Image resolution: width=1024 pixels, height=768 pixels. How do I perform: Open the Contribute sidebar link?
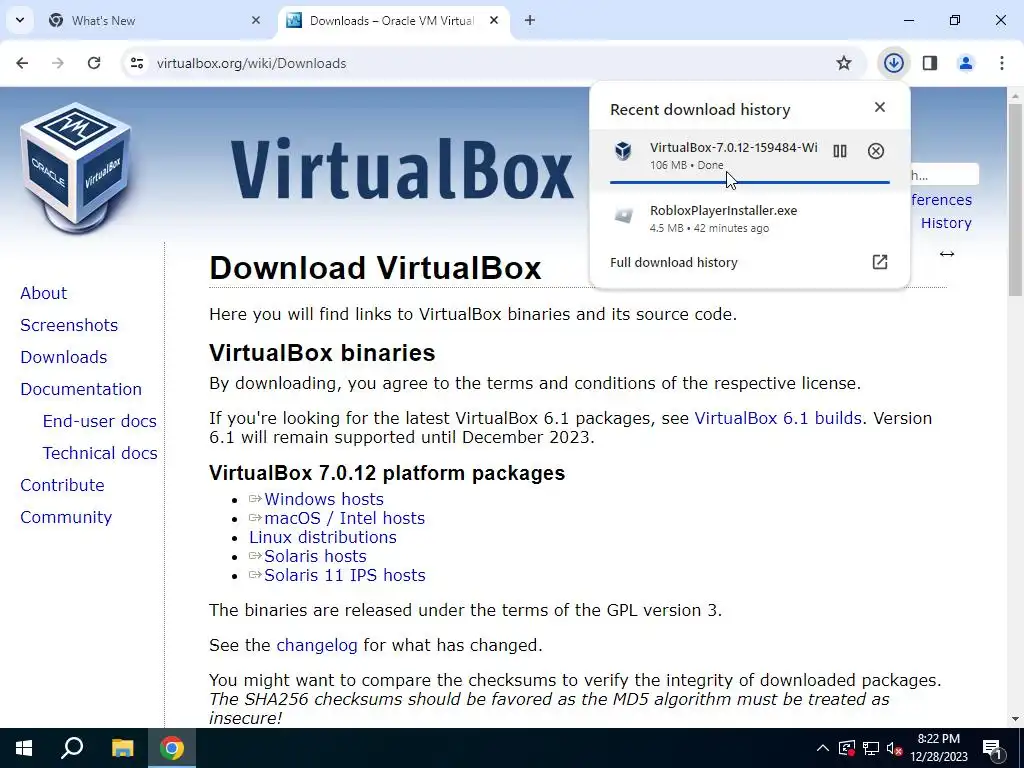pyautogui.click(x=62, y=485)
